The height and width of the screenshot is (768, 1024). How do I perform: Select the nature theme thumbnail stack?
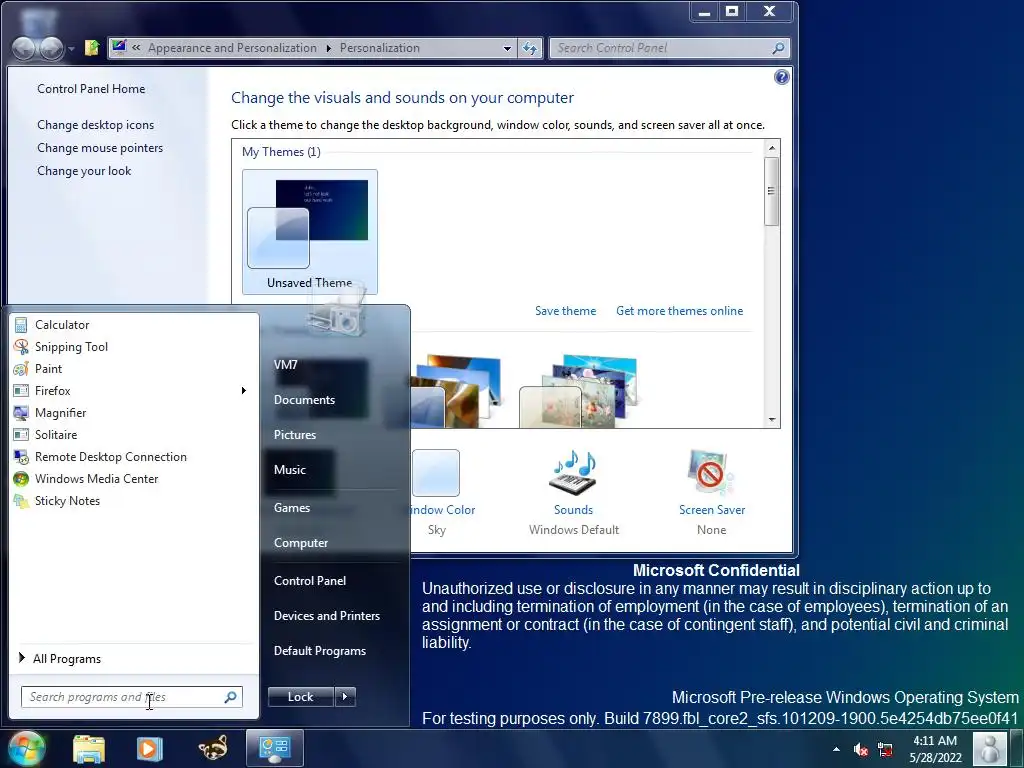(456, 392)
